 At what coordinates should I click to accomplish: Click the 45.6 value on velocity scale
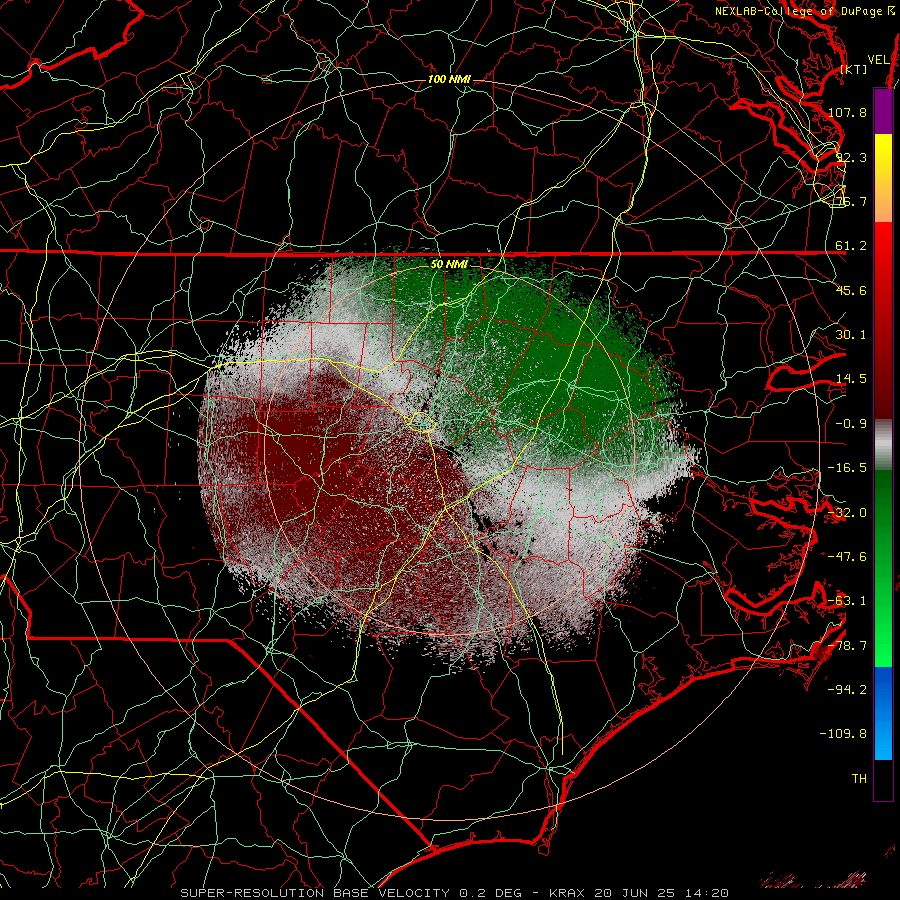[x=851, y=290]
